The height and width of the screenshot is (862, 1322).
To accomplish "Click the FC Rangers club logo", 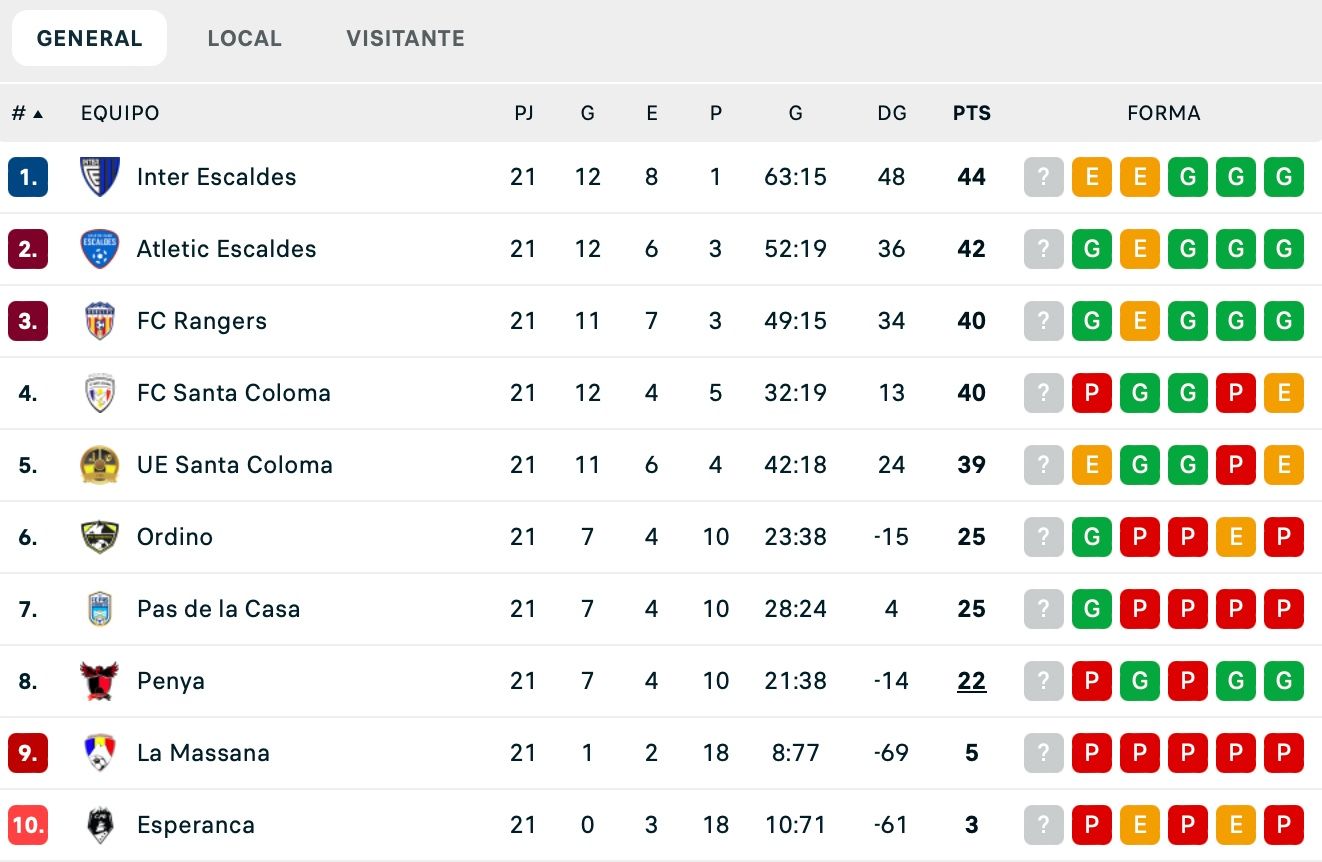I will [101, 321].
